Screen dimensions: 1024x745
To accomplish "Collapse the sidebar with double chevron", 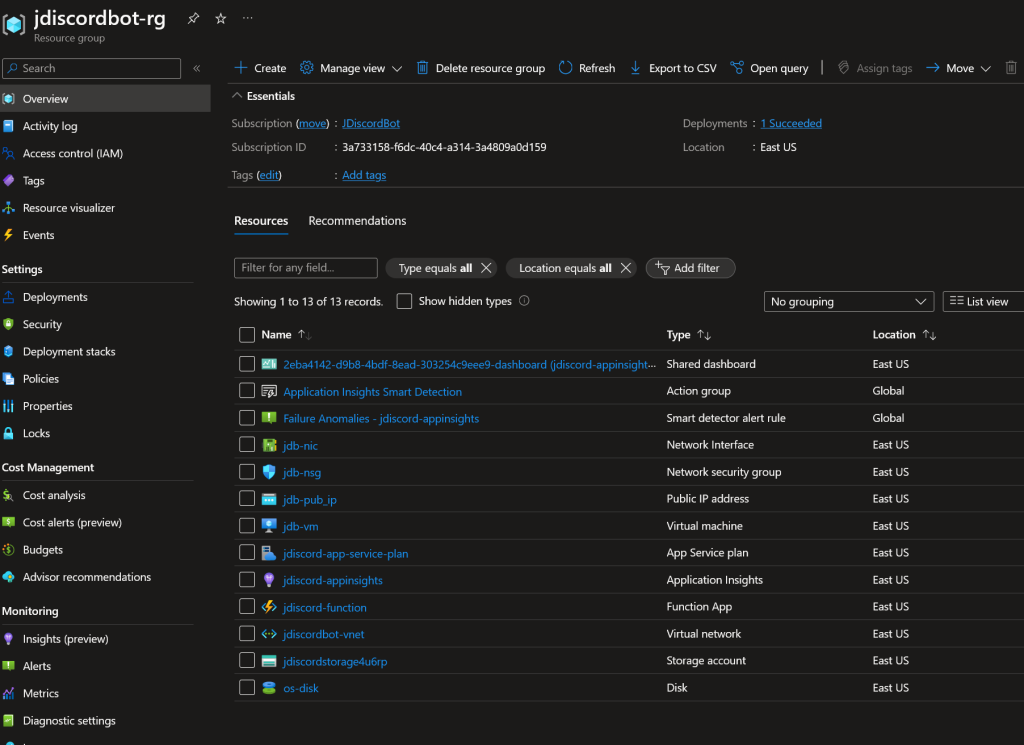I will 197,68.
